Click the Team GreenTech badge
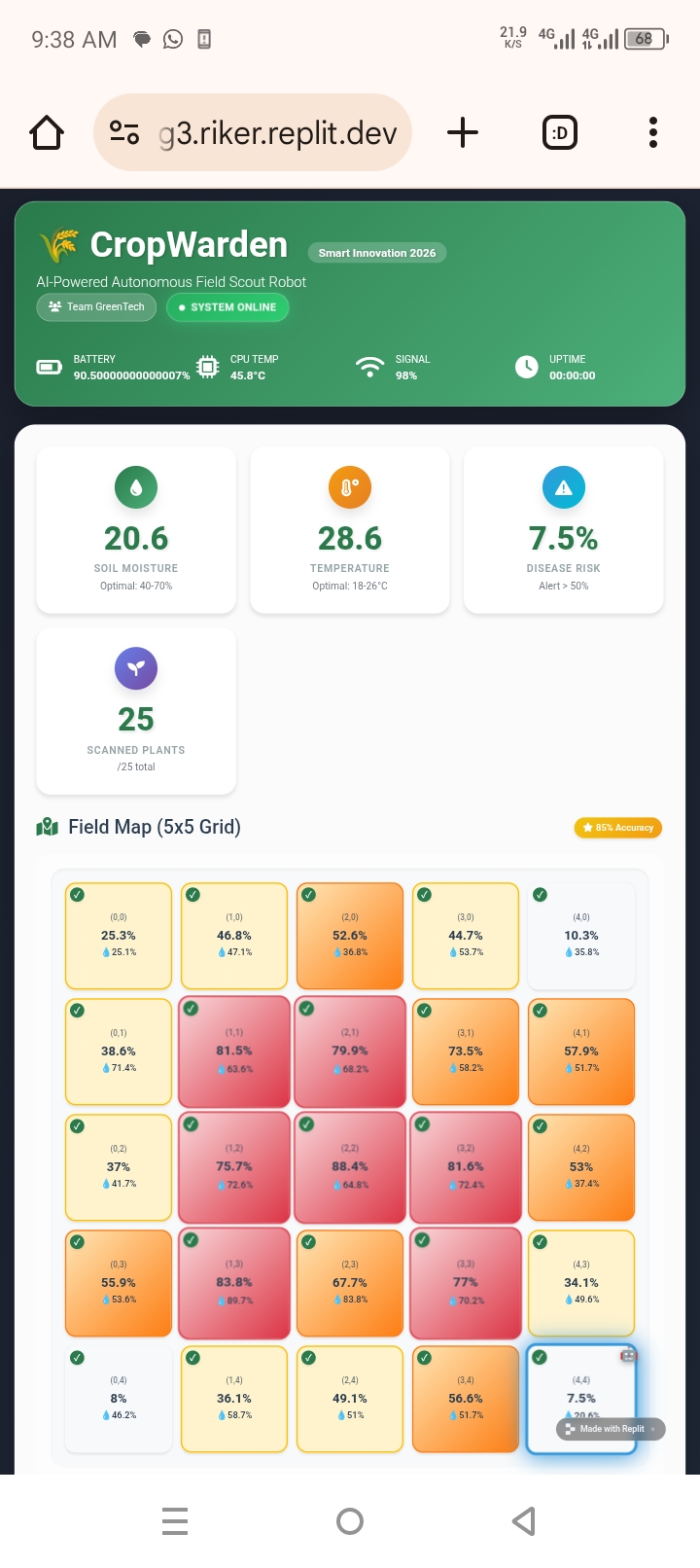The height and width of the screenshot is (1568, 700). 96,307
